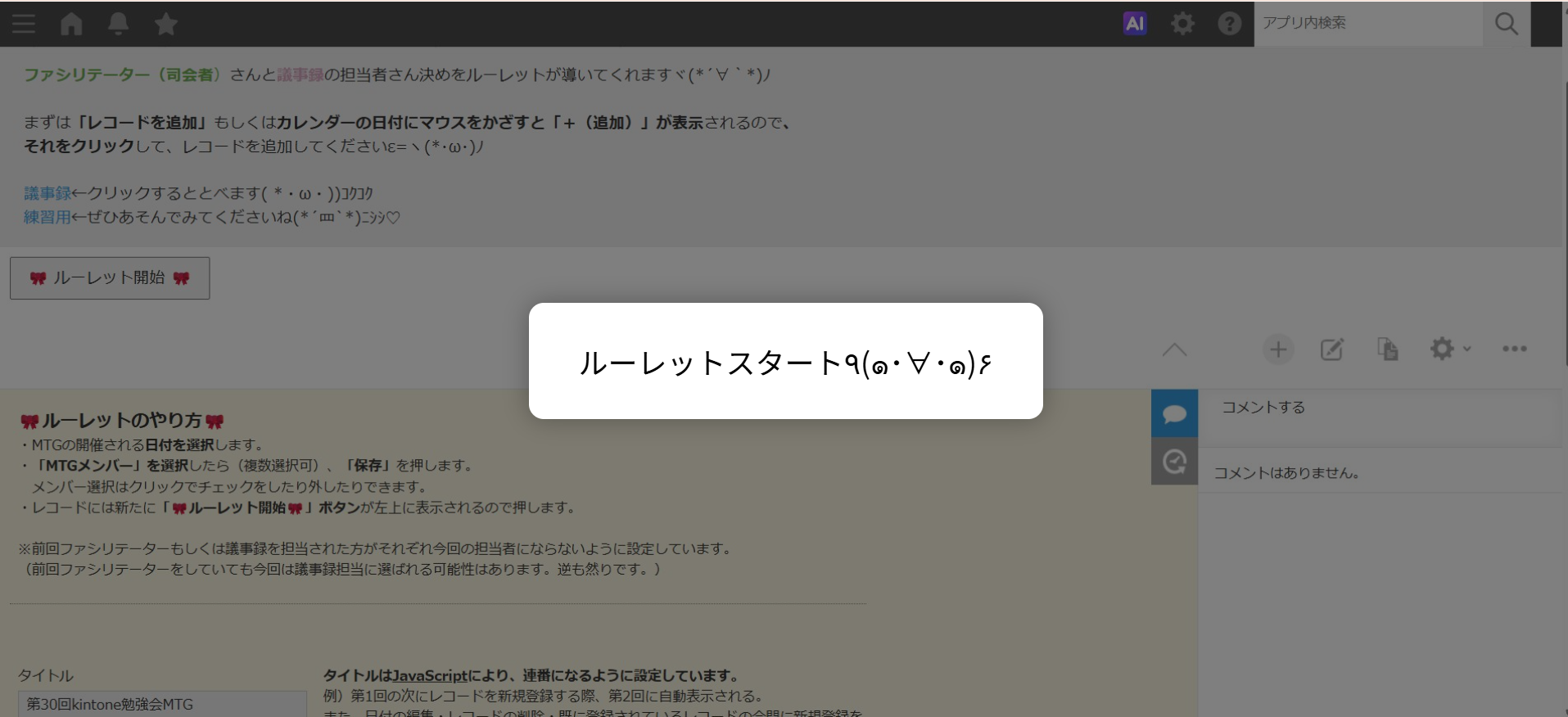Click the title field 第30回kintone勉強会MTG
1568x717 pixels.
point(162,704)
